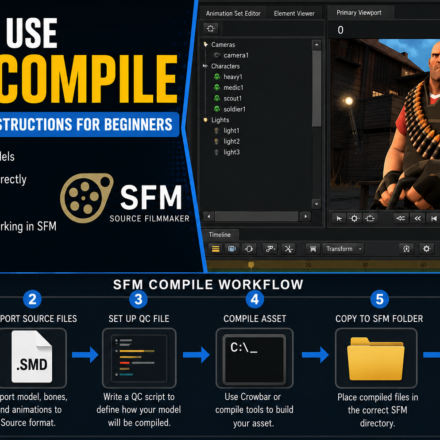Image resolution: width=440 pixels, height=440 pixels.
Task: Click the .SMD file thumbnail
Action: coord(32,357)
